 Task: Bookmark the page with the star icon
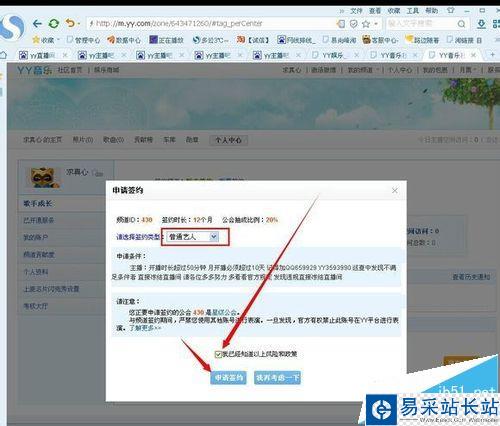pos(366,24)
